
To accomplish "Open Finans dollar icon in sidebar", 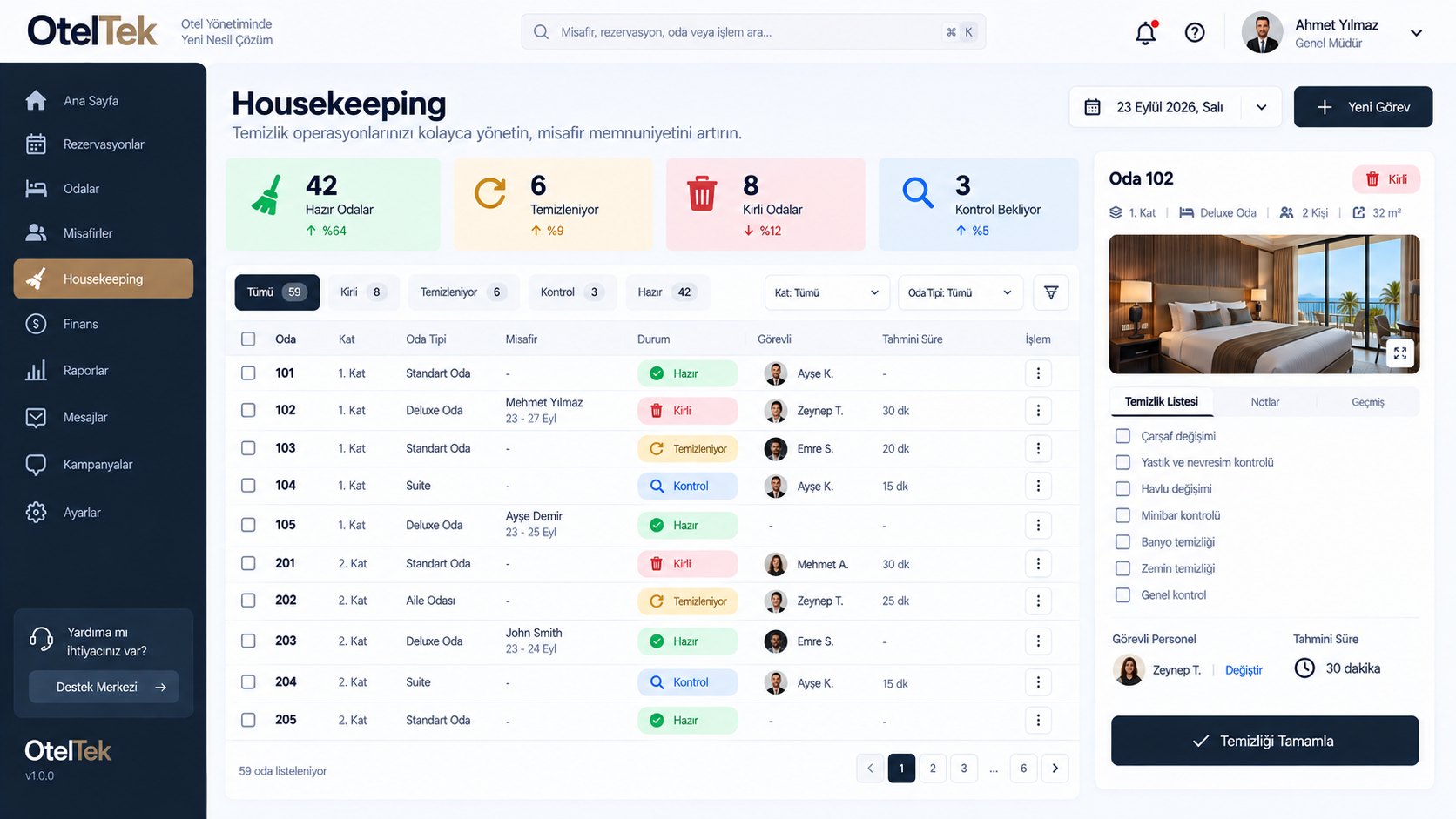I will [36, 324].
